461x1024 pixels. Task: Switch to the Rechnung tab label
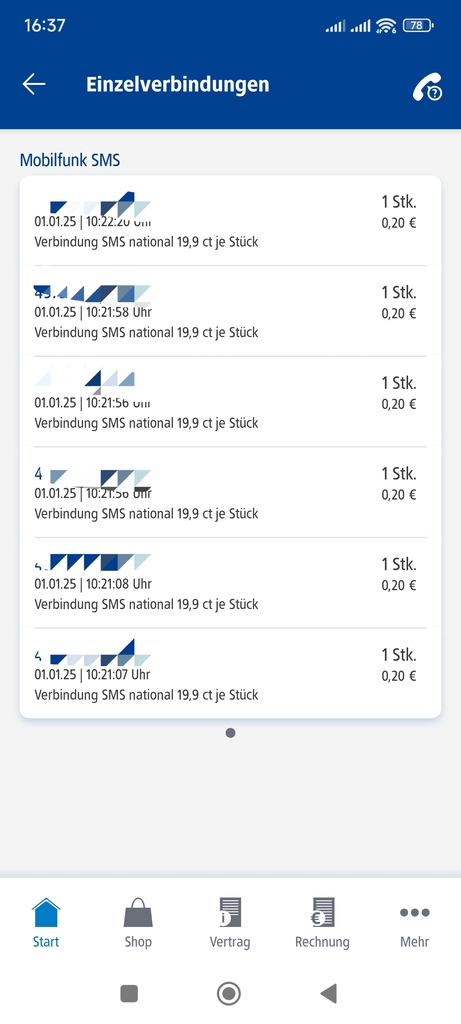(323, 942)
